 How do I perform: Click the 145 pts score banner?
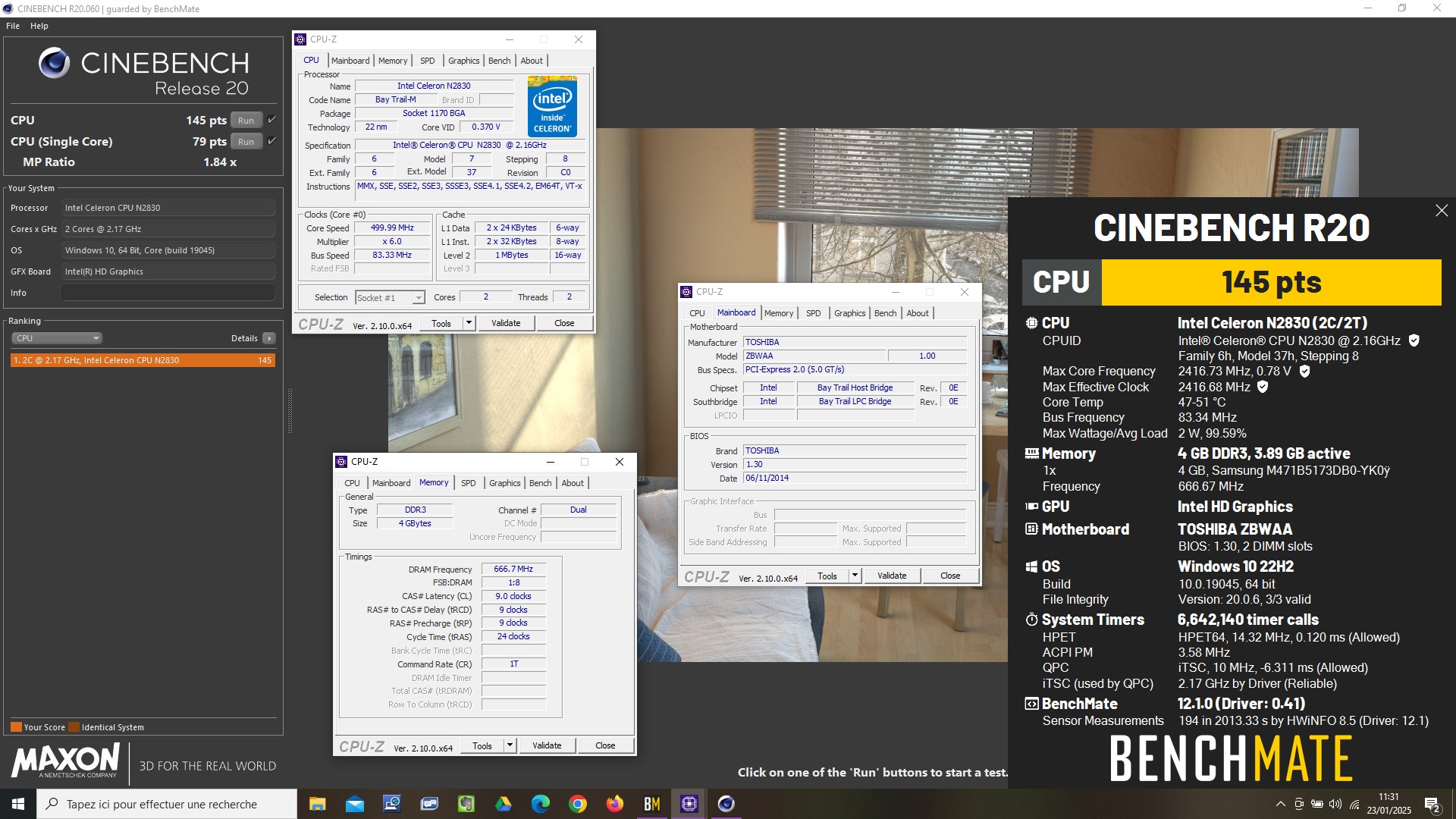[1271, 282]
